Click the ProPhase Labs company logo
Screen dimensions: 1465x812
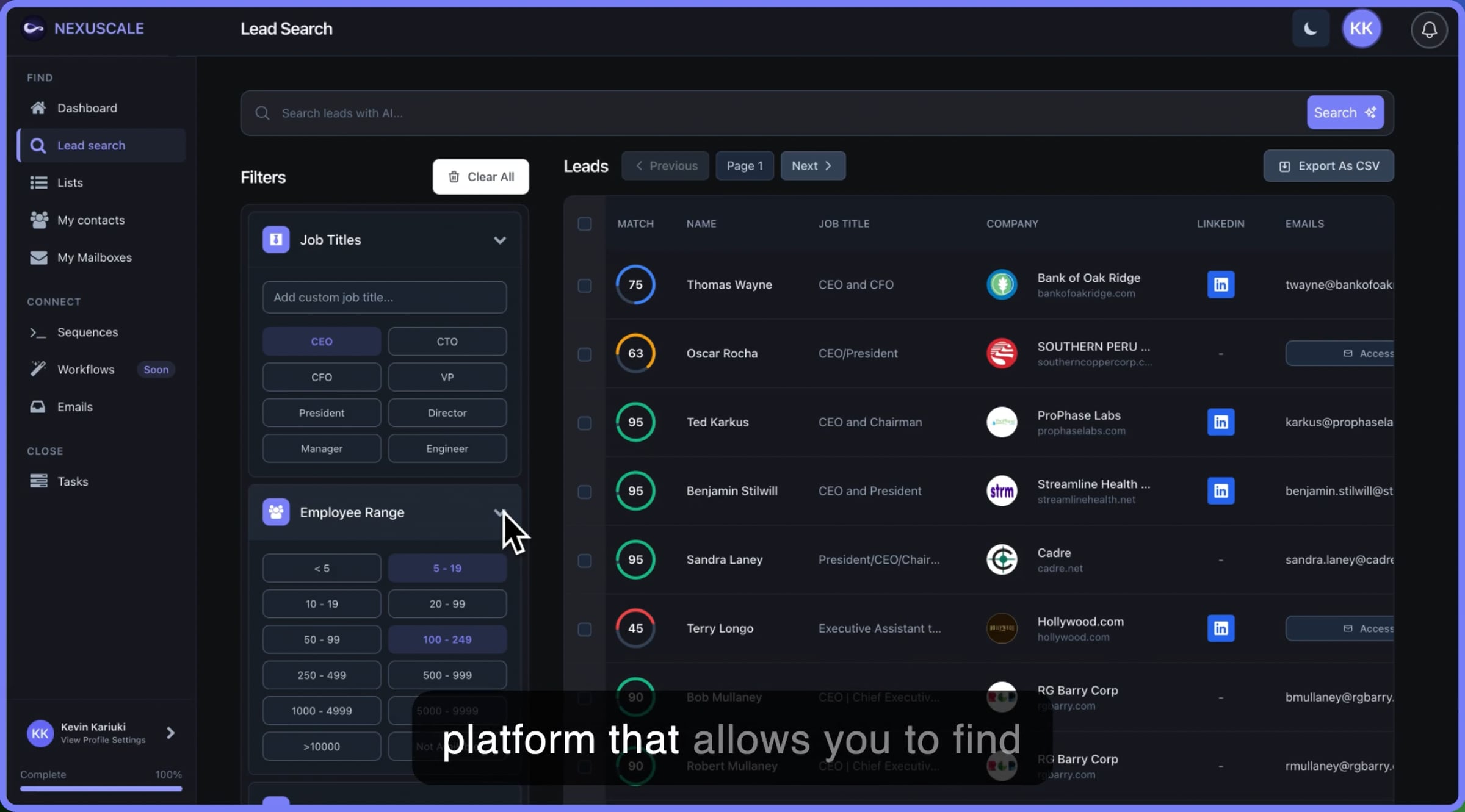[x=1002, y=422]
